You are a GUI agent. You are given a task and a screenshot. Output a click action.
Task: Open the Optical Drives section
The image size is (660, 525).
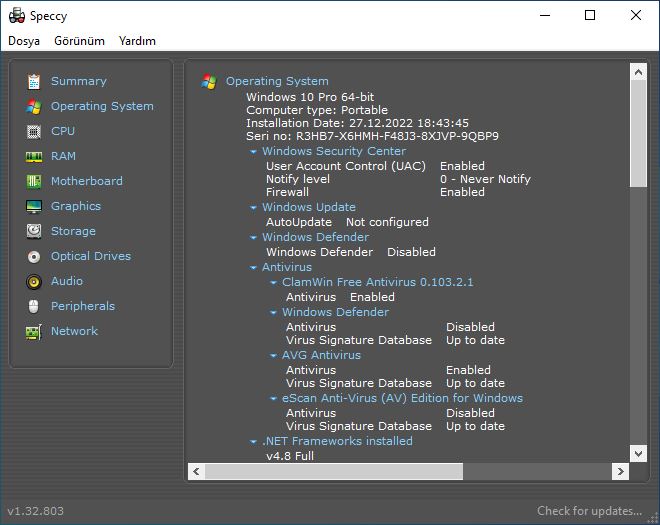point(91,256)
